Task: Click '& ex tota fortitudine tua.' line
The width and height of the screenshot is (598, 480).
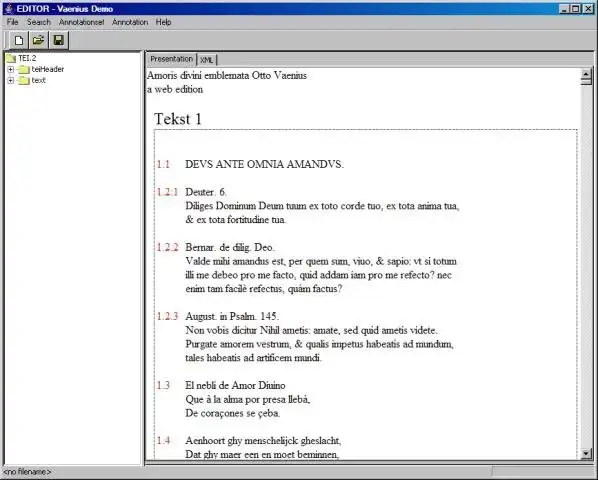Action: 236,220
